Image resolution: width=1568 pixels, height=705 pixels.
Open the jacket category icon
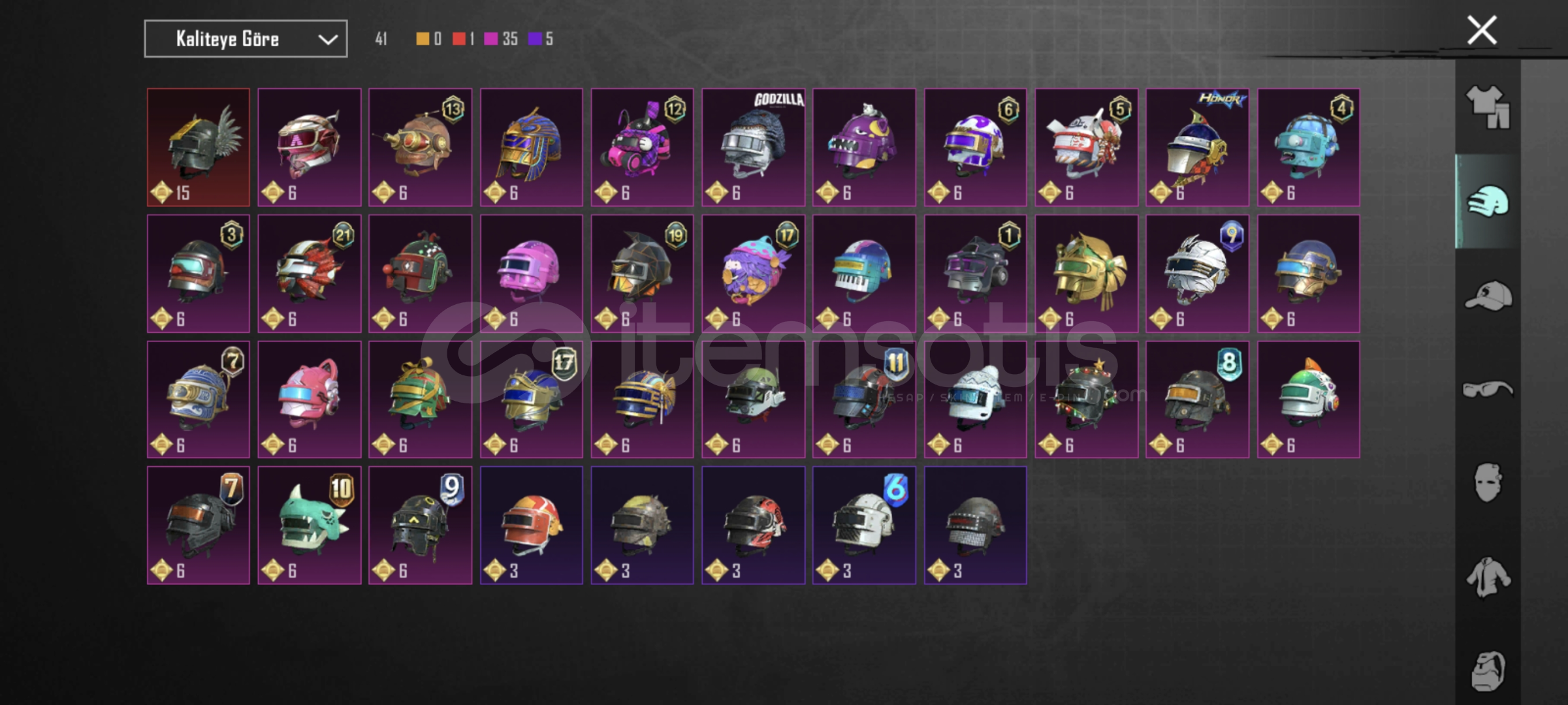1488,577
